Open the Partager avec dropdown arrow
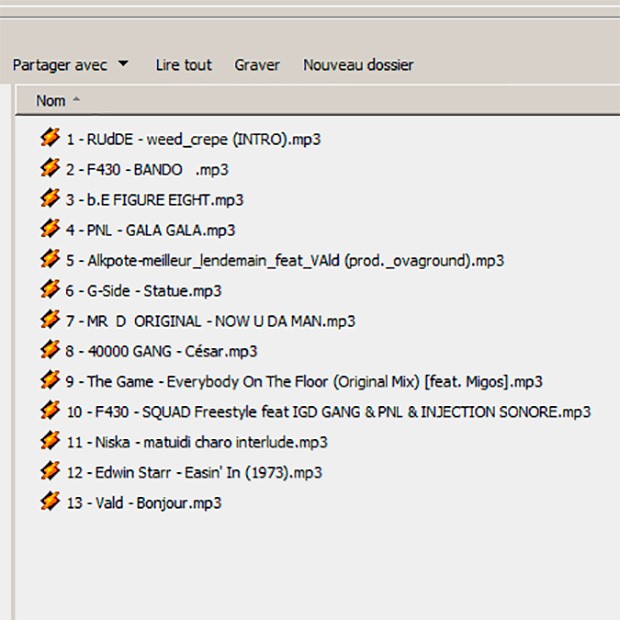 pos(123,64)
